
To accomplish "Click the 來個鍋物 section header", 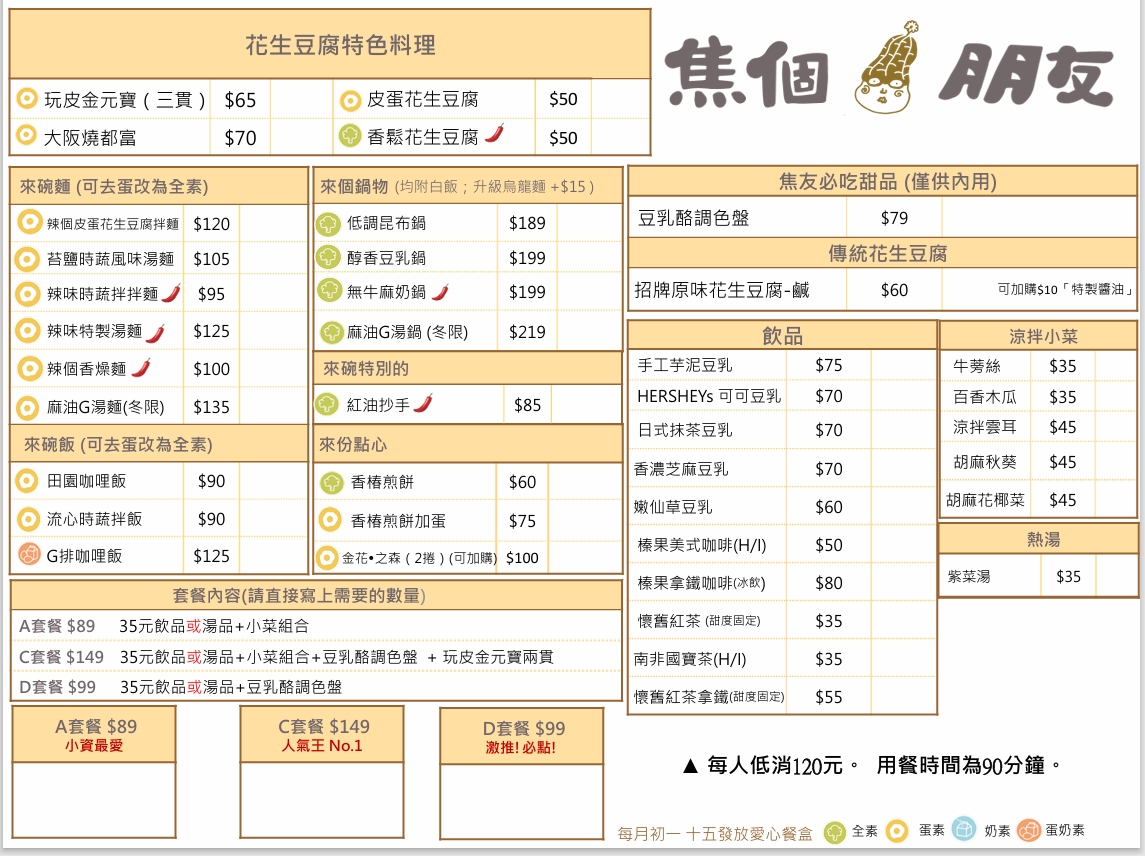I will [468, 186].
